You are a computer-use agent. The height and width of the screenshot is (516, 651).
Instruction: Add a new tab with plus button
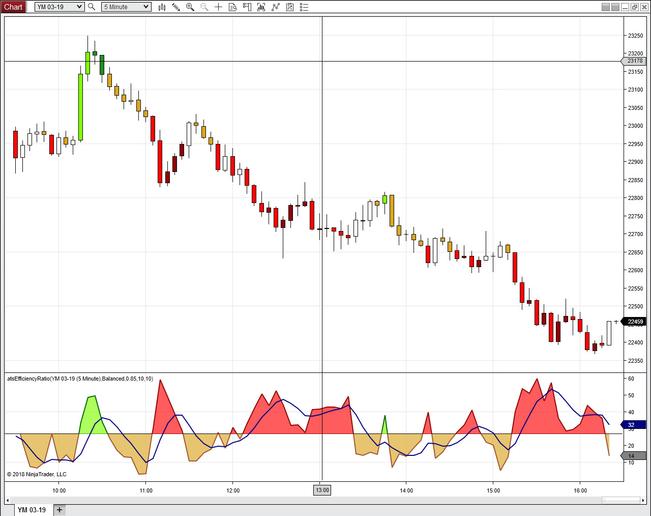[59, 510]
